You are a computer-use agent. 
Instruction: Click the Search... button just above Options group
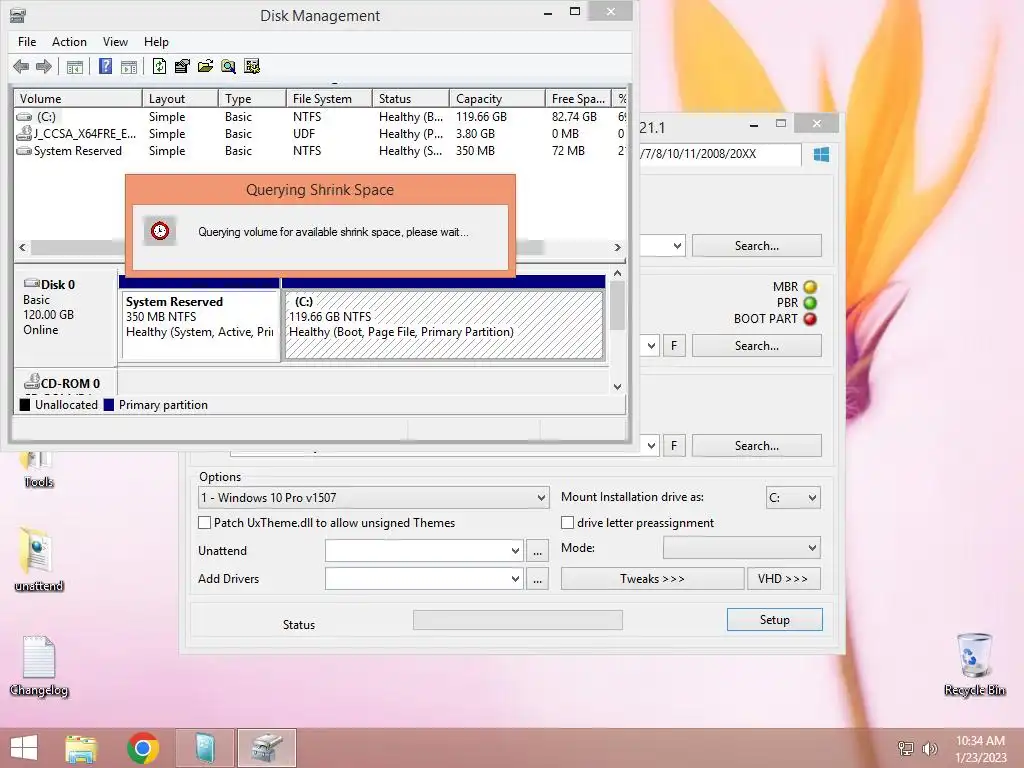coord(756,445)
